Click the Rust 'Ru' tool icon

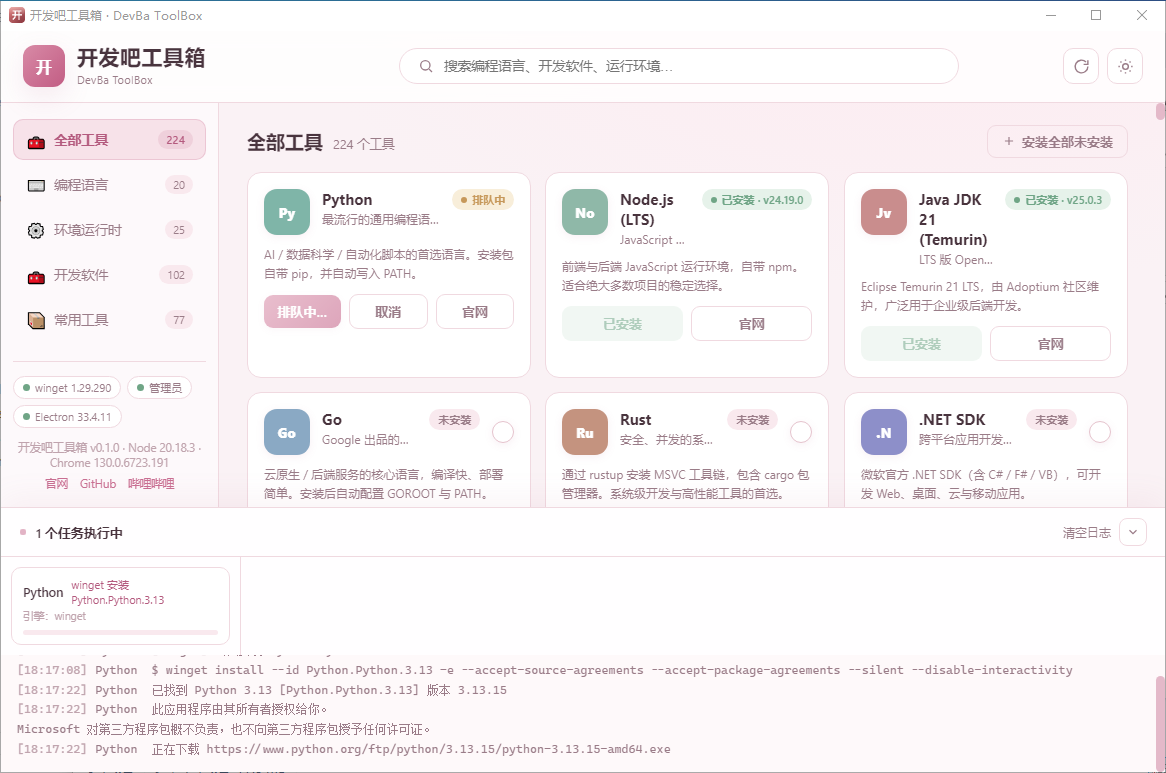[x=585, y=432]
